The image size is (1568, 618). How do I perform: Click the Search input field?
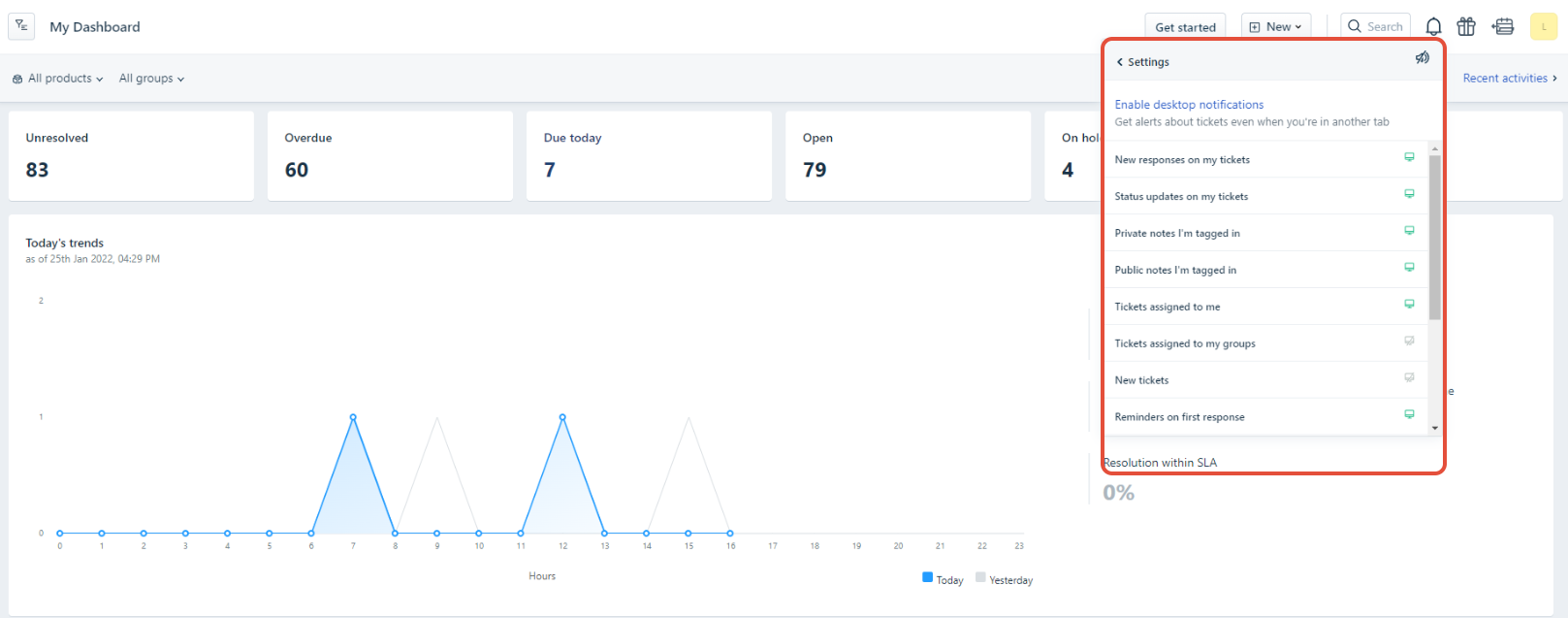pyautogui.click(x=1375, y=27)
